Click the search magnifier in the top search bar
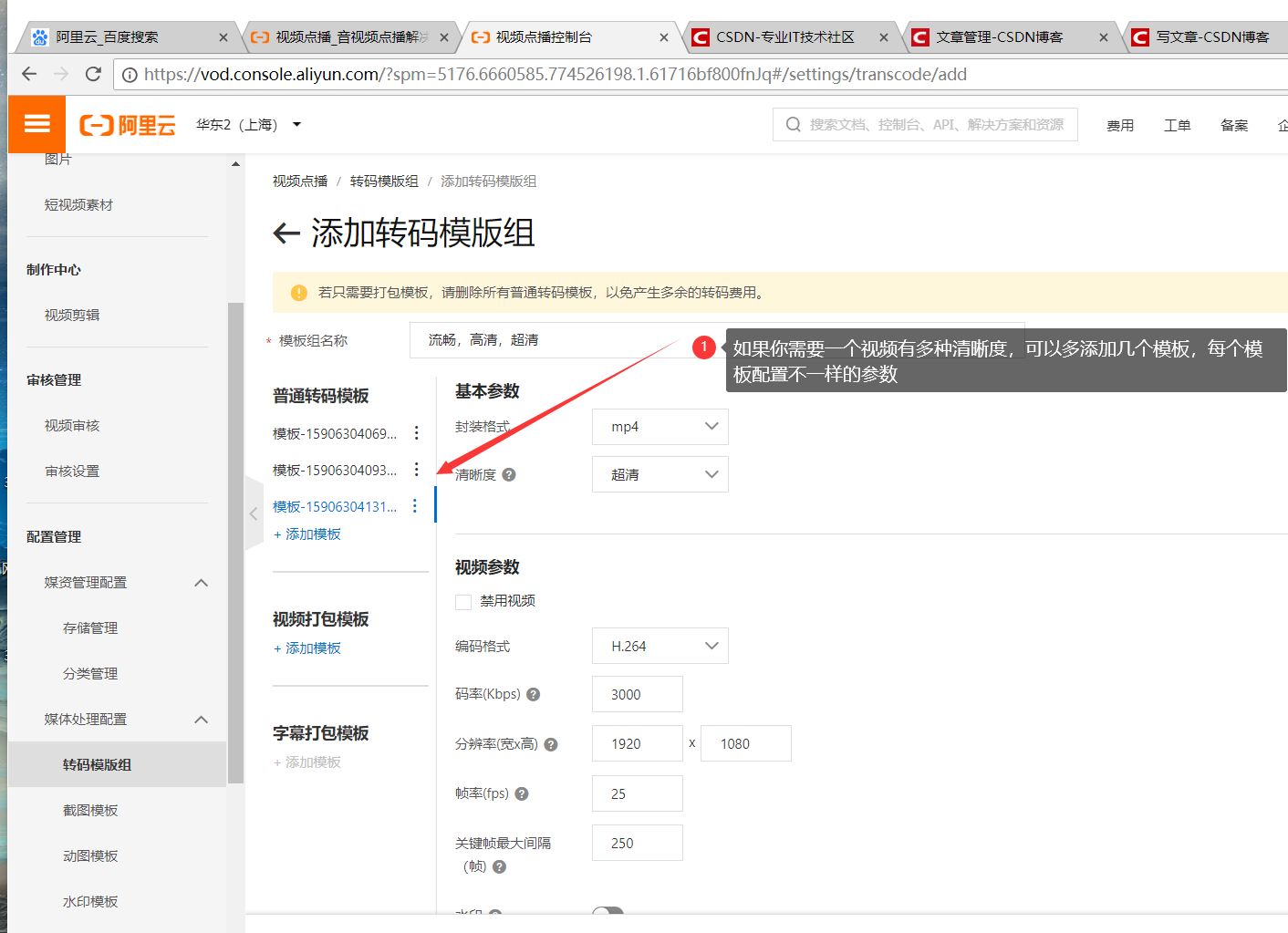This screenshot has height=933, width=1288. tap(792, 124)
